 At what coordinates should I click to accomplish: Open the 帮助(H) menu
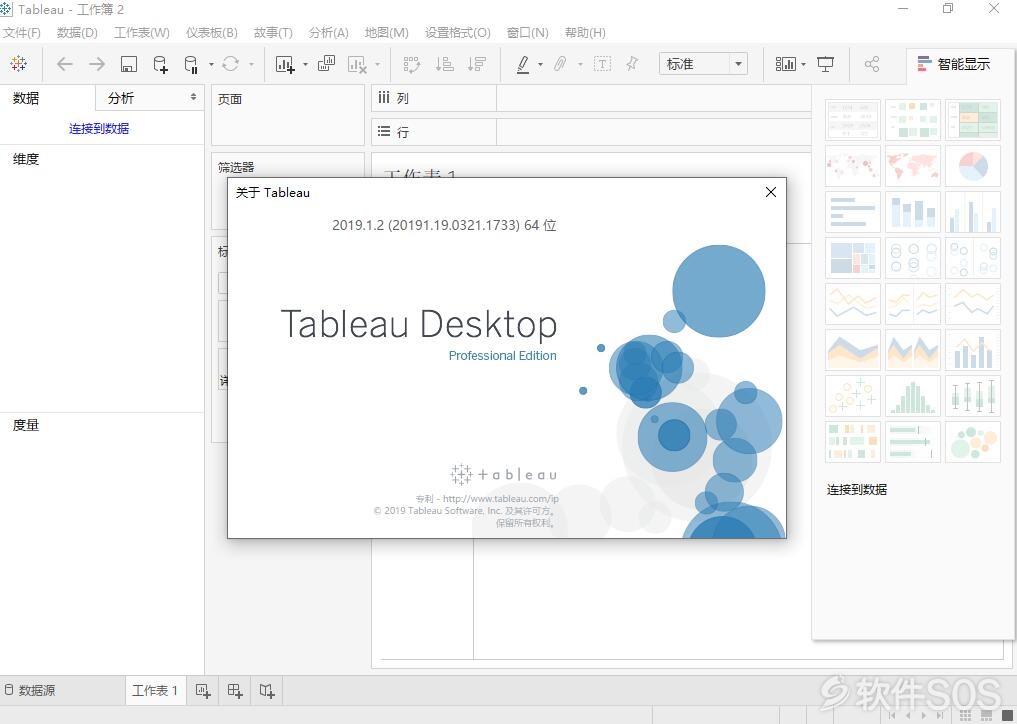coord(585,32)
